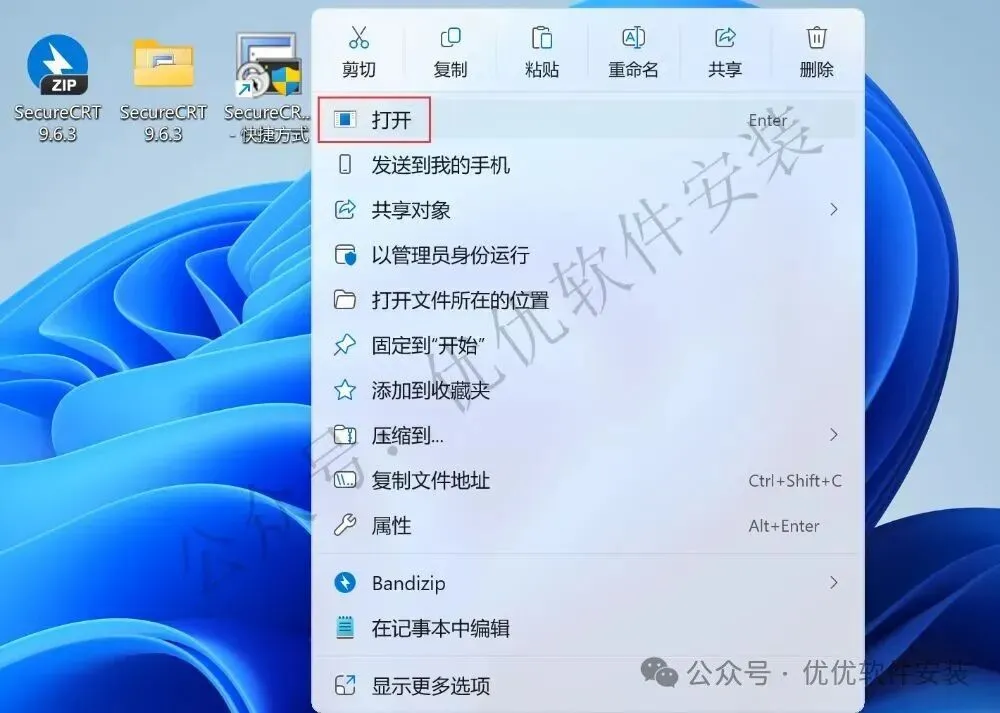The image size is (1000, 713).
Task: Click the share arrow icon beside 共享对象
Action: coord(345,210)
